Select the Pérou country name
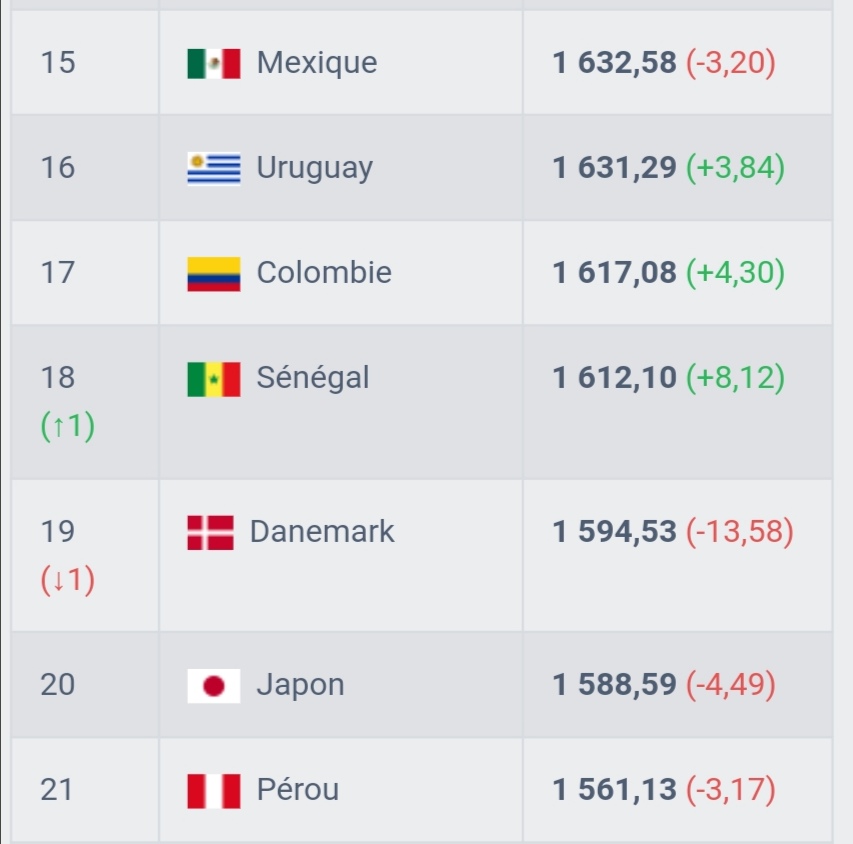853x844 pixels. coord(298,790)
